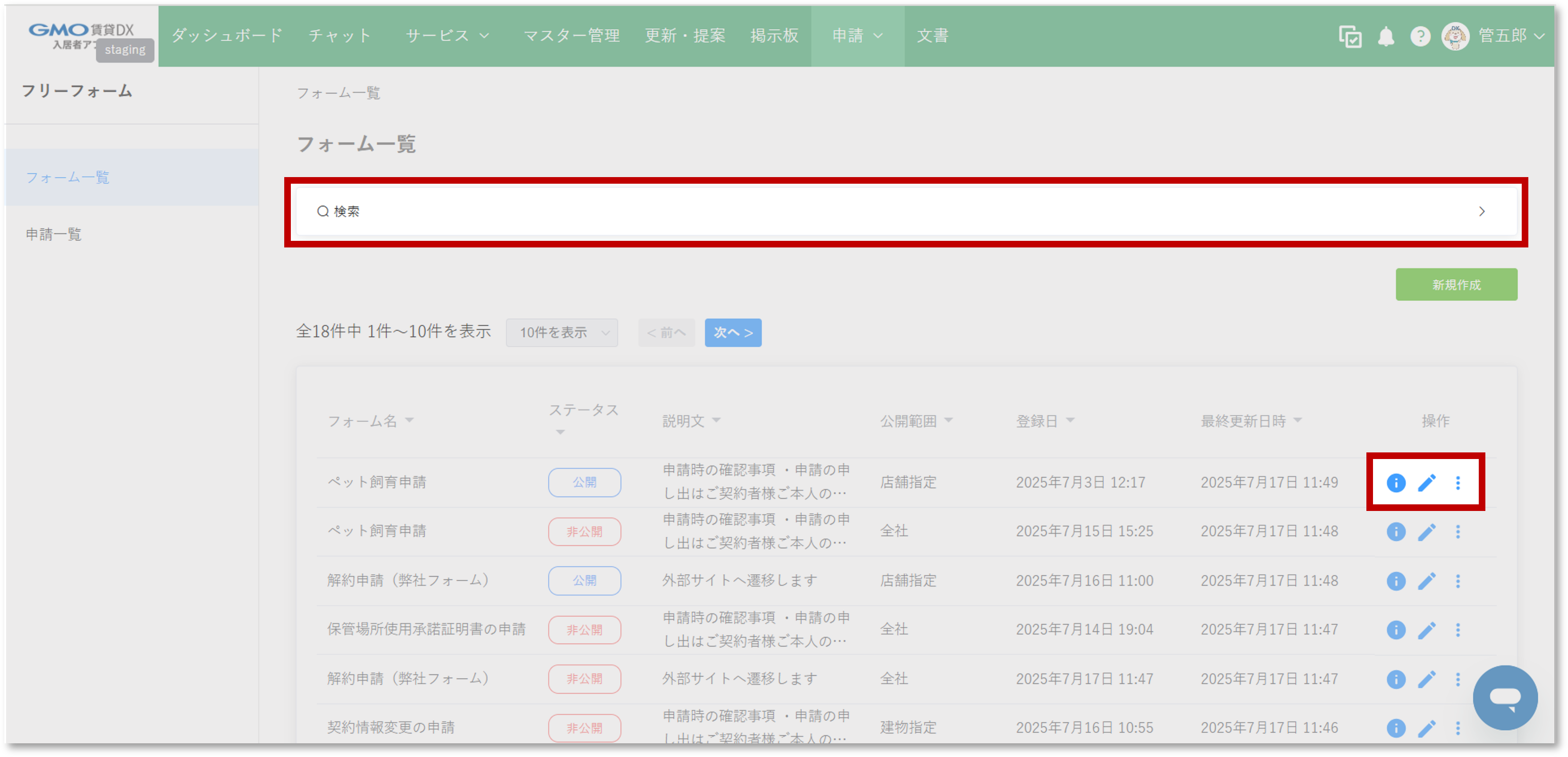Click 非公開 status on 保管場所使用承諾証明書の申請

pyautogui.click(x=585, y=629)
